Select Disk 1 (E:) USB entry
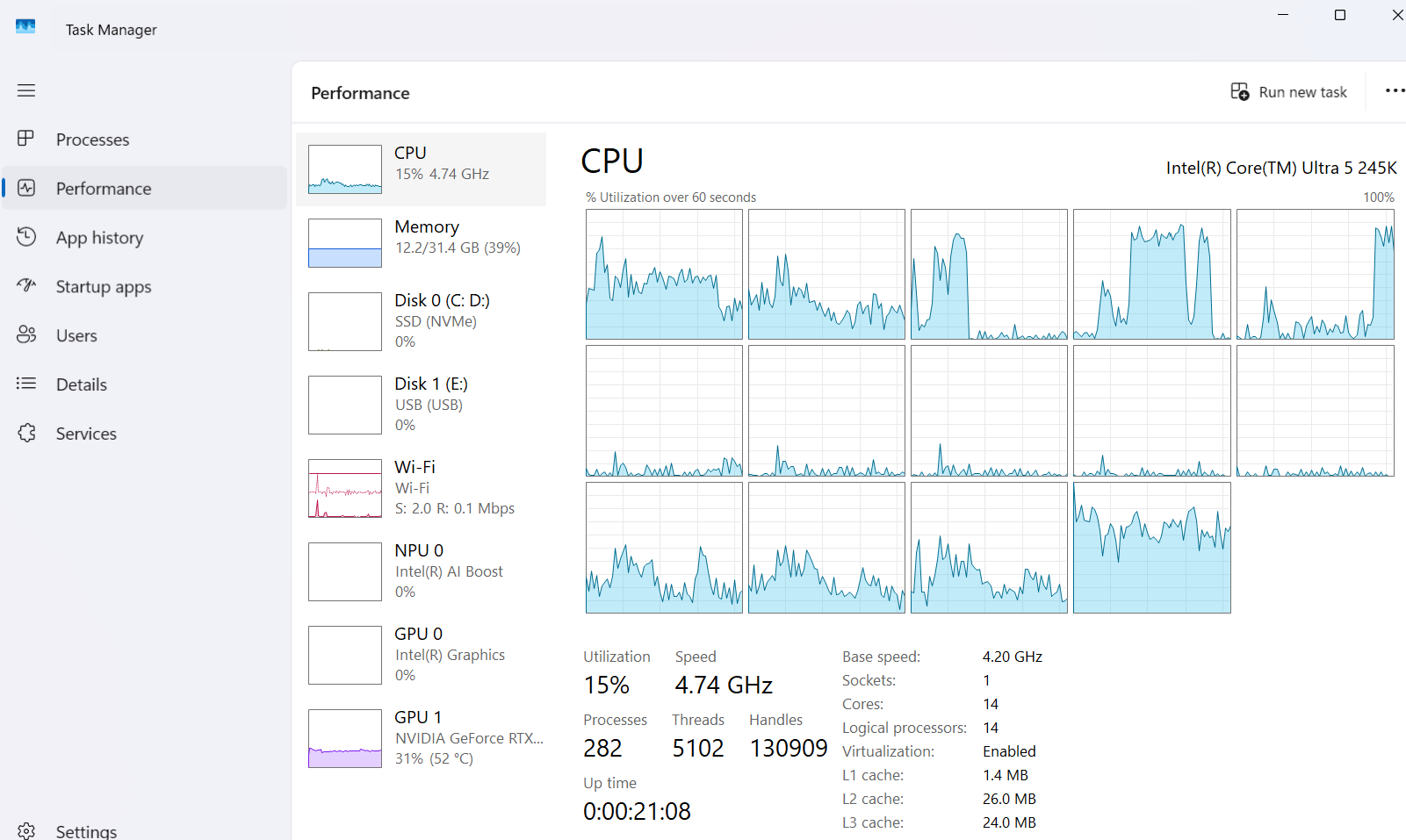Viewport: 1406px width, 840px height. point(421,405)
